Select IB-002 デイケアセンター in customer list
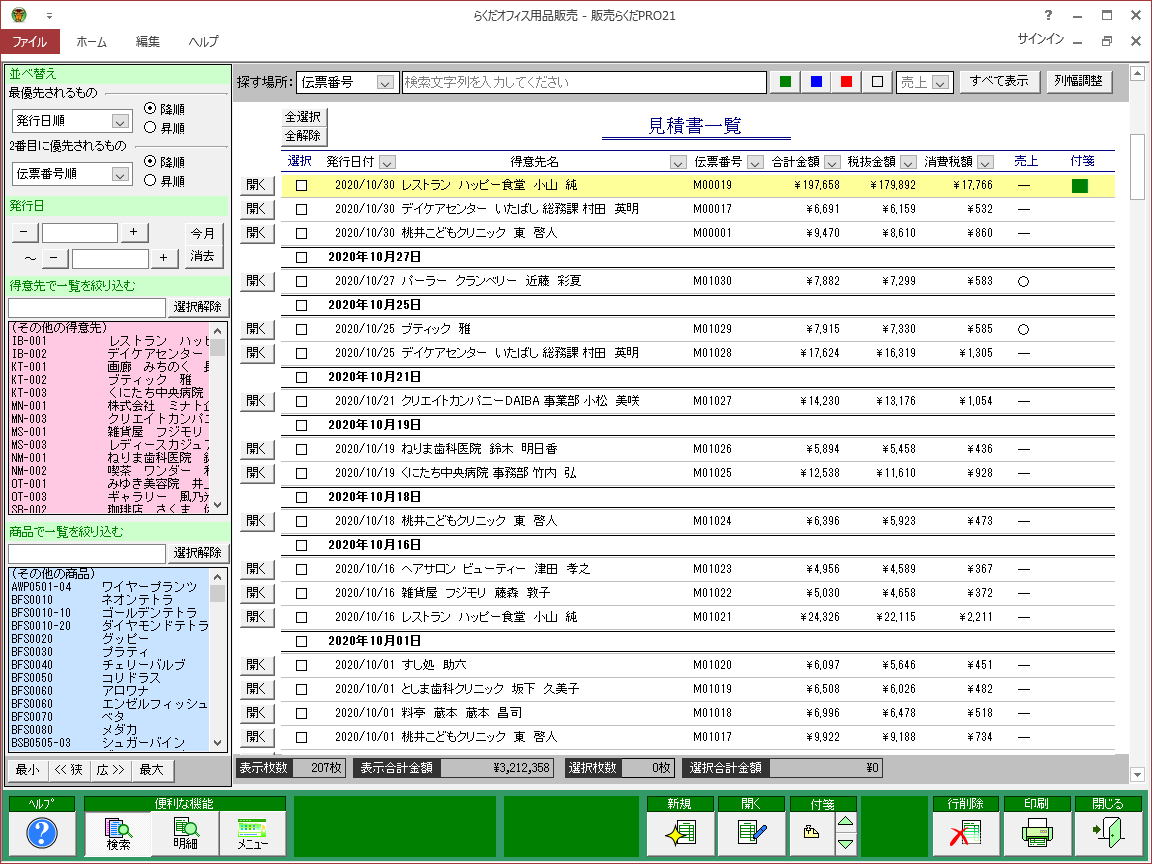The width and height of the screenshot is (1152, 864). [x=110, y=354]
